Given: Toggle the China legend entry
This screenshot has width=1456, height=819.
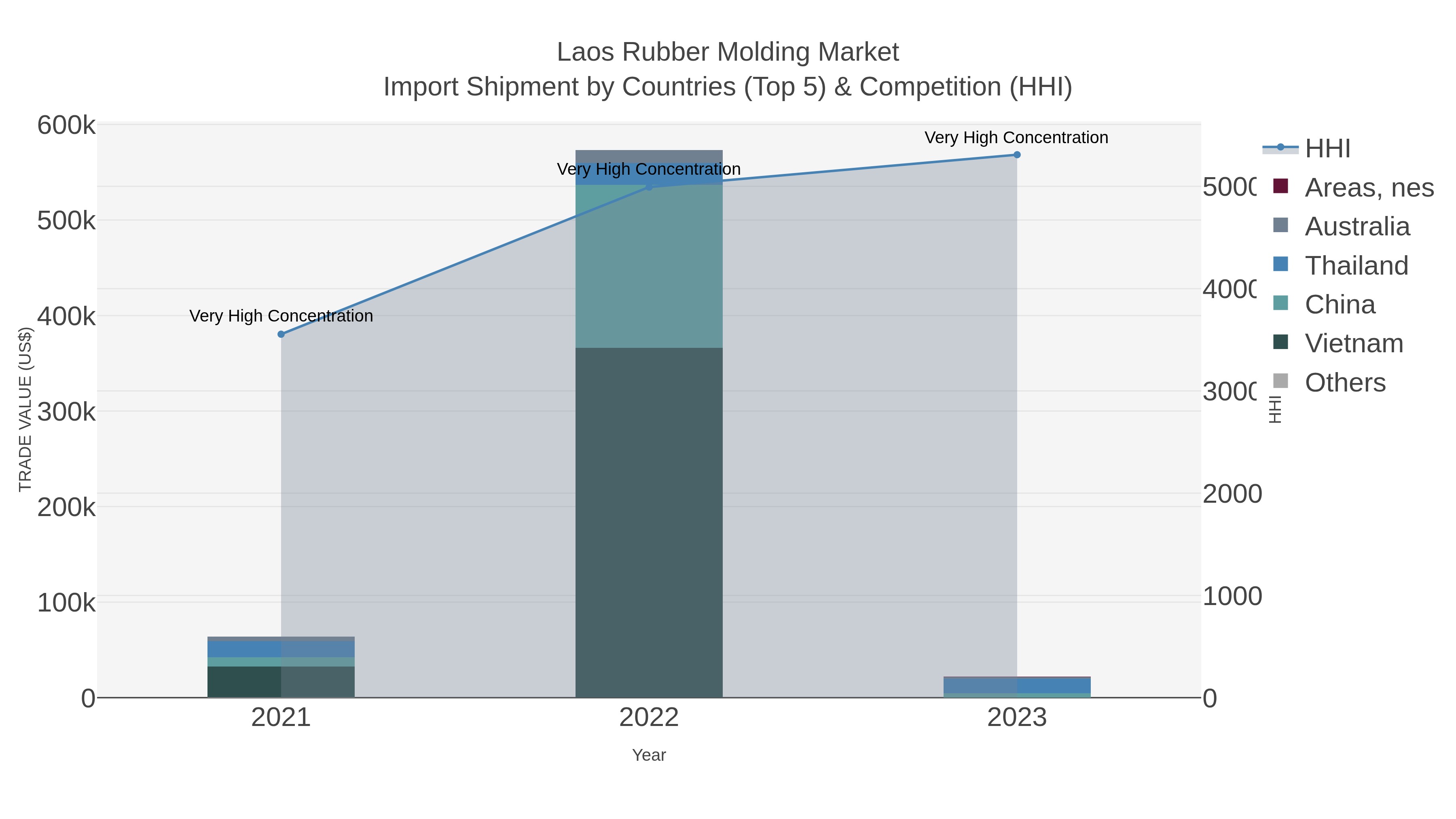Looking at the screenshot, I should pyautogui.click(x=1323, y=304).
